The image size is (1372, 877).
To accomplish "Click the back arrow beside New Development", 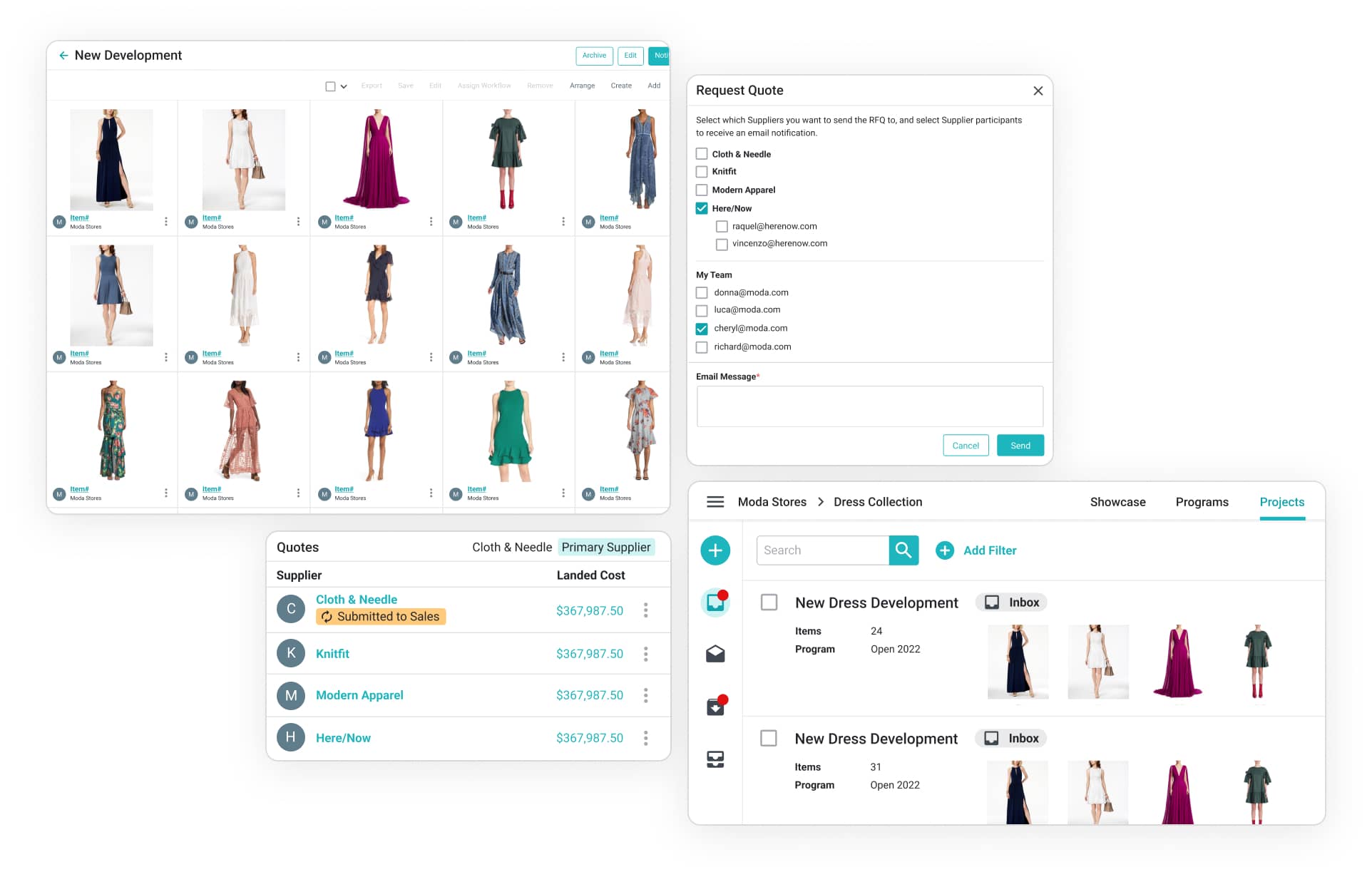I will (63, 56).
